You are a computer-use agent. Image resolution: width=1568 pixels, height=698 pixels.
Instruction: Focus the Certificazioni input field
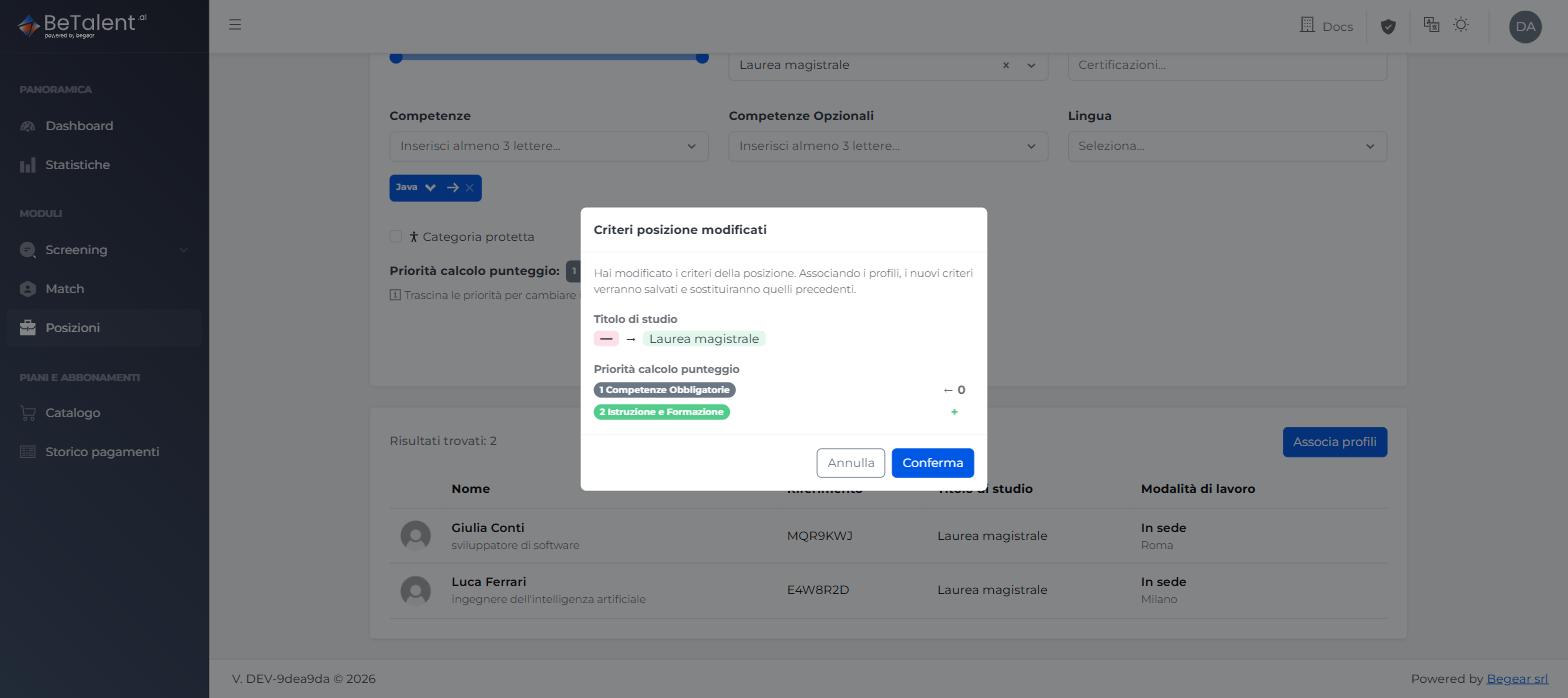(1227, 65)
